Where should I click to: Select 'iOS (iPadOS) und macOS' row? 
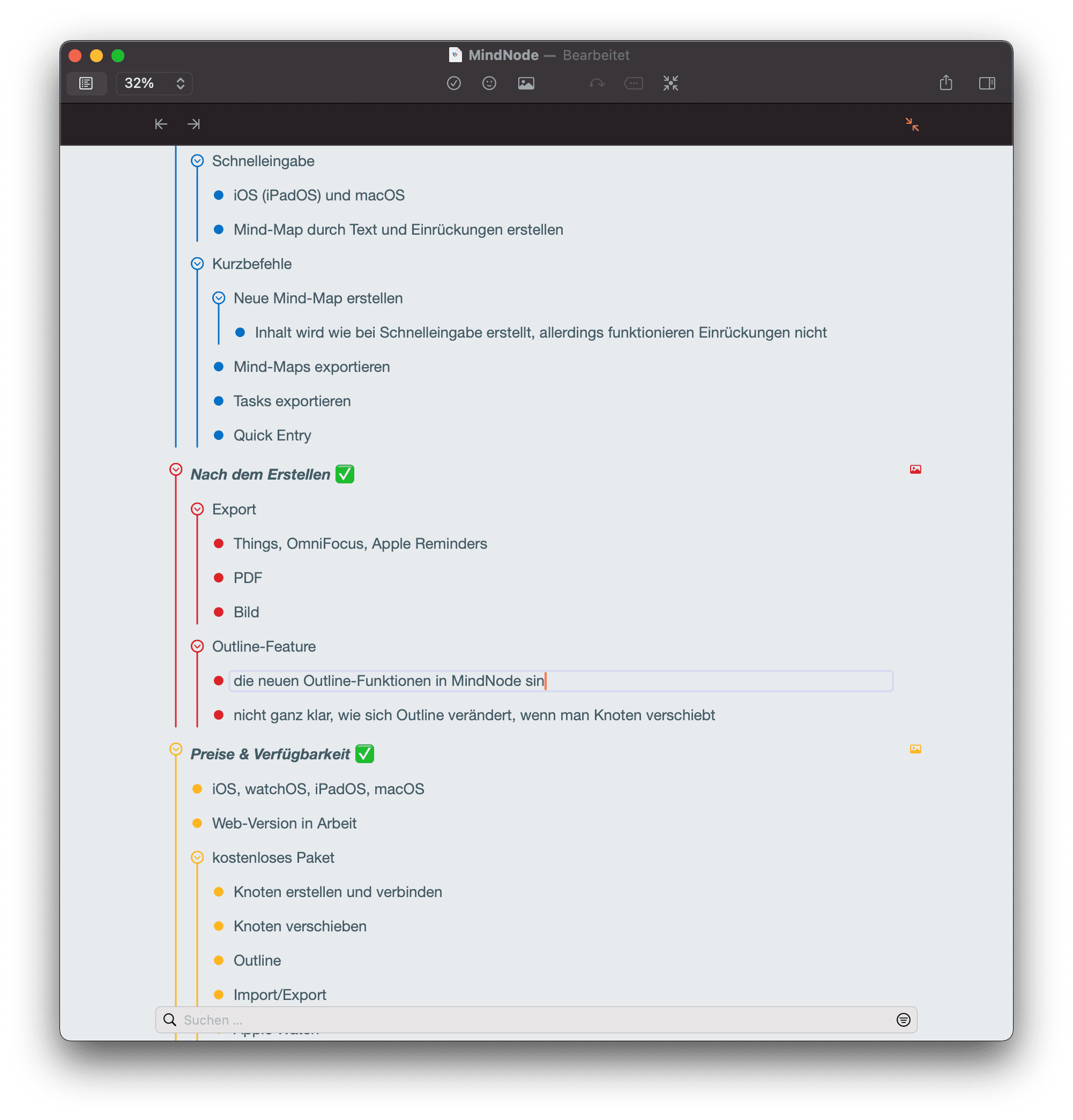point(319,196)
